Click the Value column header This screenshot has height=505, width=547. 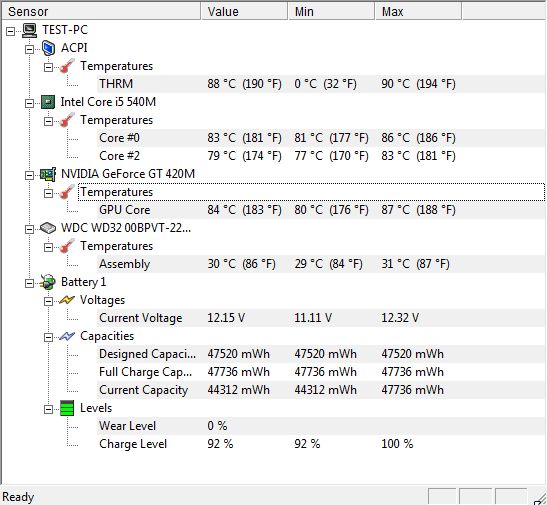[x=244, y=12]
